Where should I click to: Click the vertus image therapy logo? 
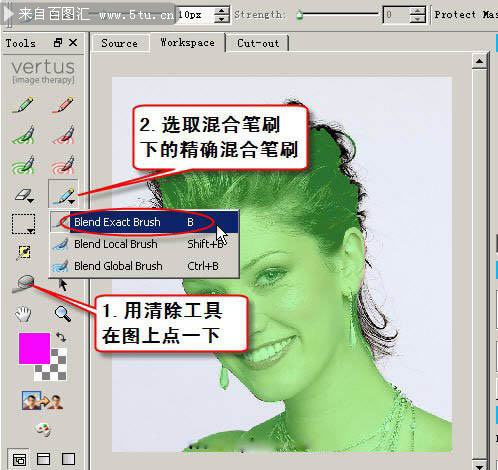pos(43,72)
